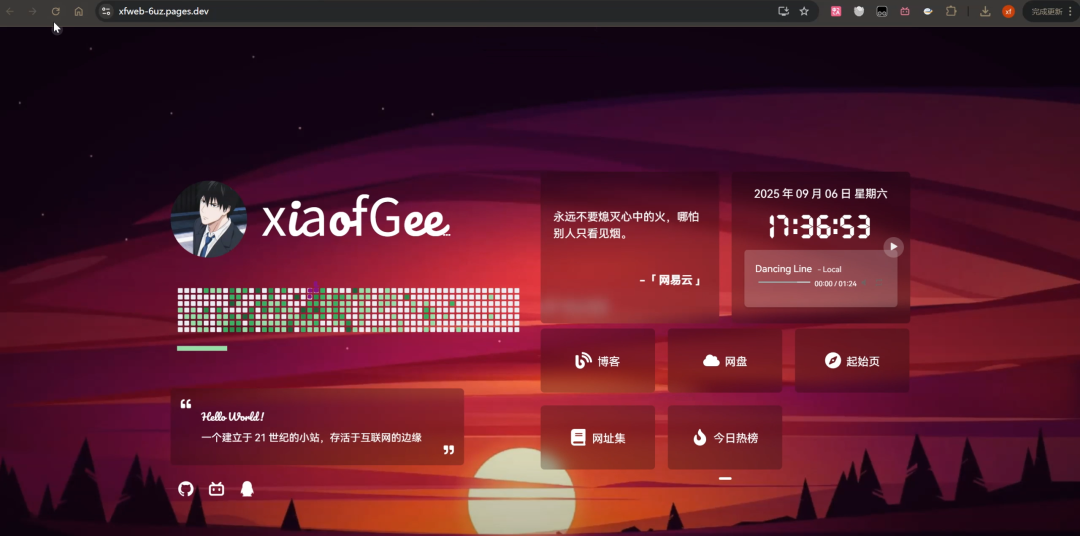The height and width of the screenshot is (536, 1080).
Task: Open the xf profile avatar menu
Action: click(x=1008, y=11)
